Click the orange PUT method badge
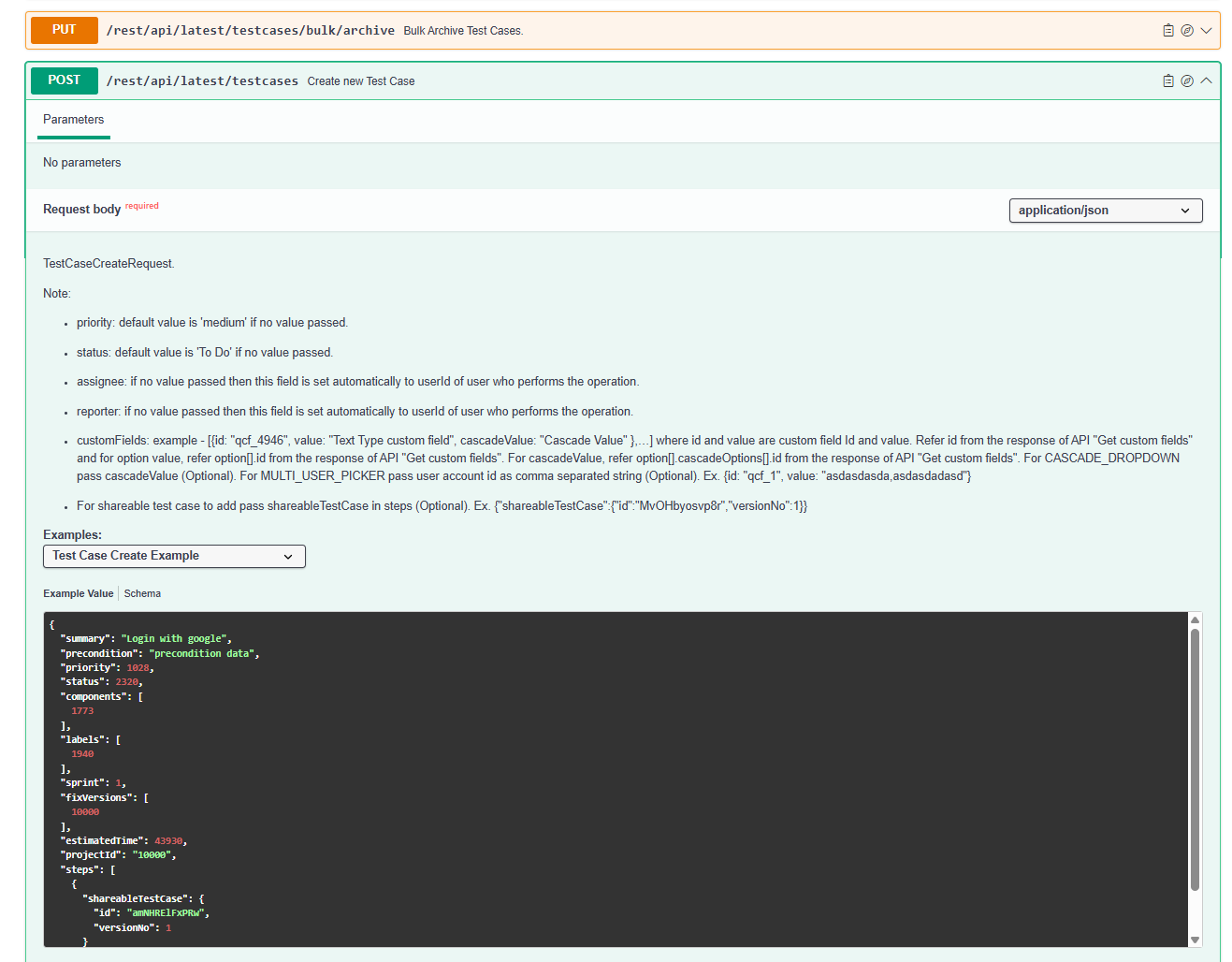Image resolution: width=1232 pixels, height=962 pixels. (x=64, y=29)
